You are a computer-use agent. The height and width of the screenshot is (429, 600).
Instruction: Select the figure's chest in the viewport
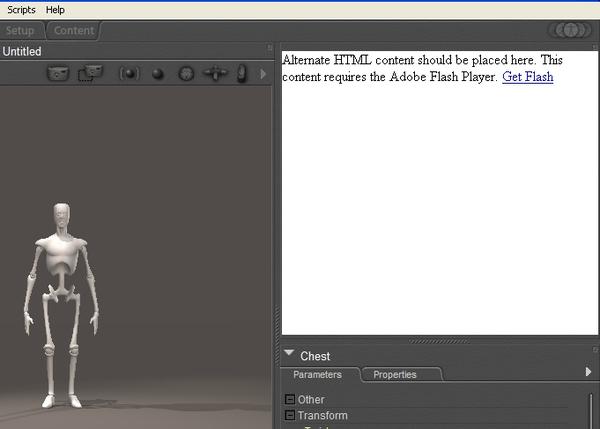tap(61, 254)
